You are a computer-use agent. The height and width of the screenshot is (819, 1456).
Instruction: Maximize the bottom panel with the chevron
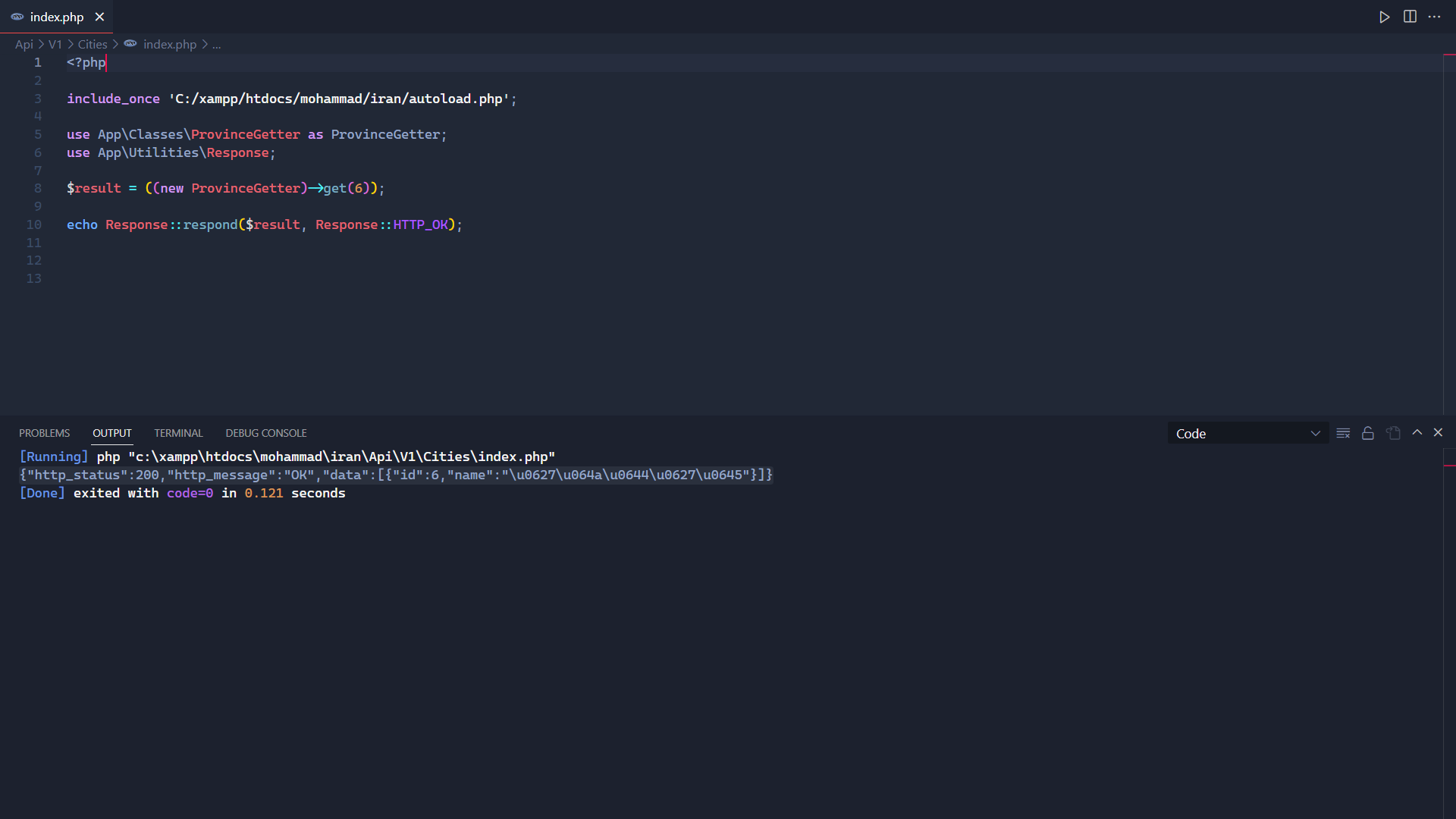1417,432
